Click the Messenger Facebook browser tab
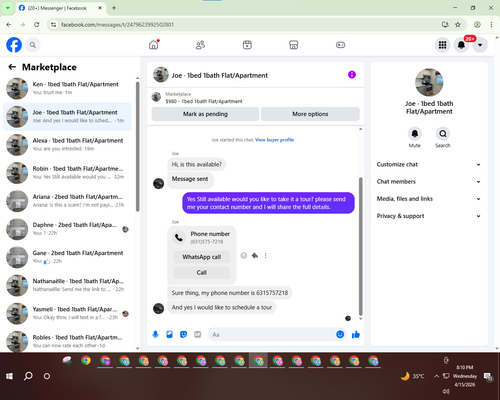The image size is (500, 400). coord(60,8)
